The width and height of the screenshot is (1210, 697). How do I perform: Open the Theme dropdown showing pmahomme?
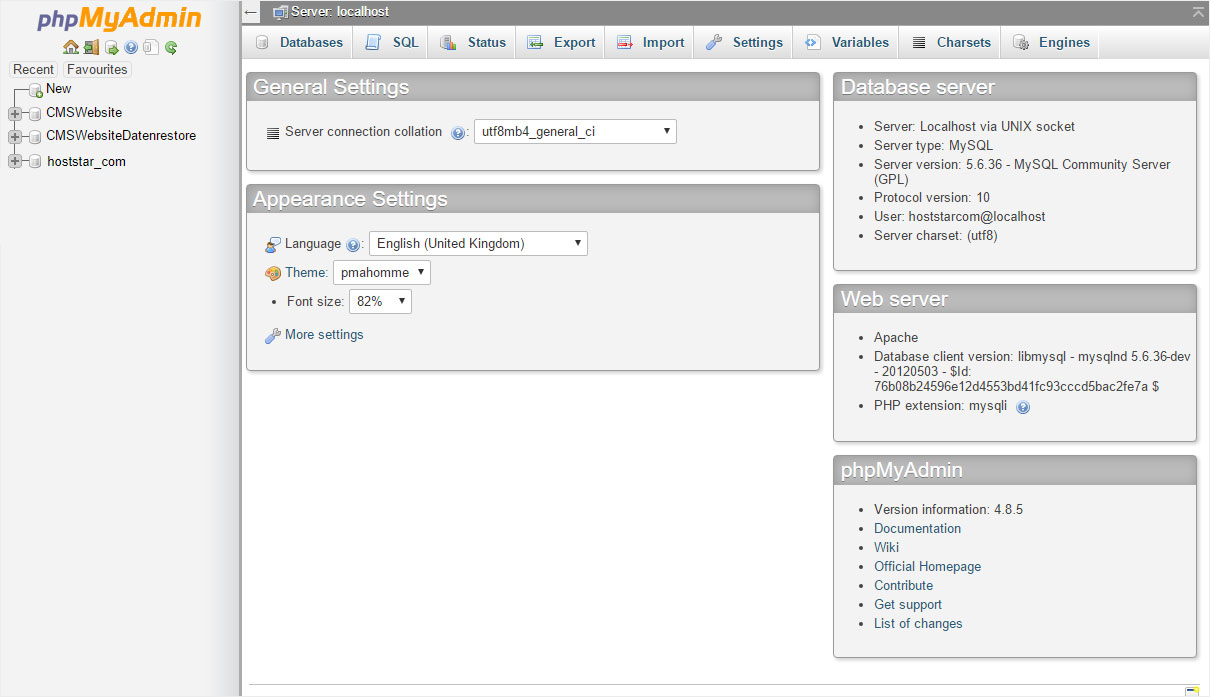pyautogui.click(x=382, y=272)
